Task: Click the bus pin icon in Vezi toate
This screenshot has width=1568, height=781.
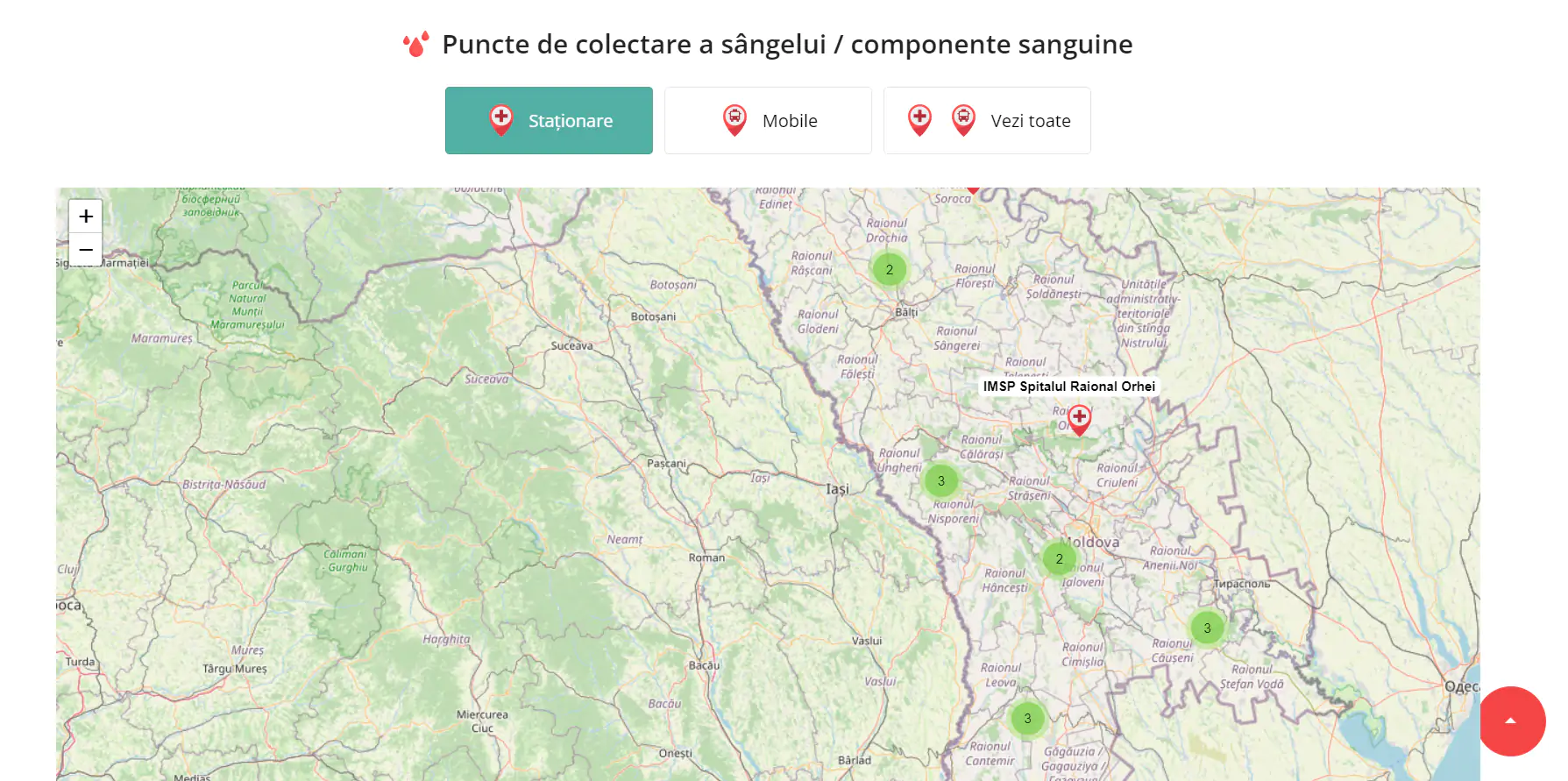Action: click(964, 120)
